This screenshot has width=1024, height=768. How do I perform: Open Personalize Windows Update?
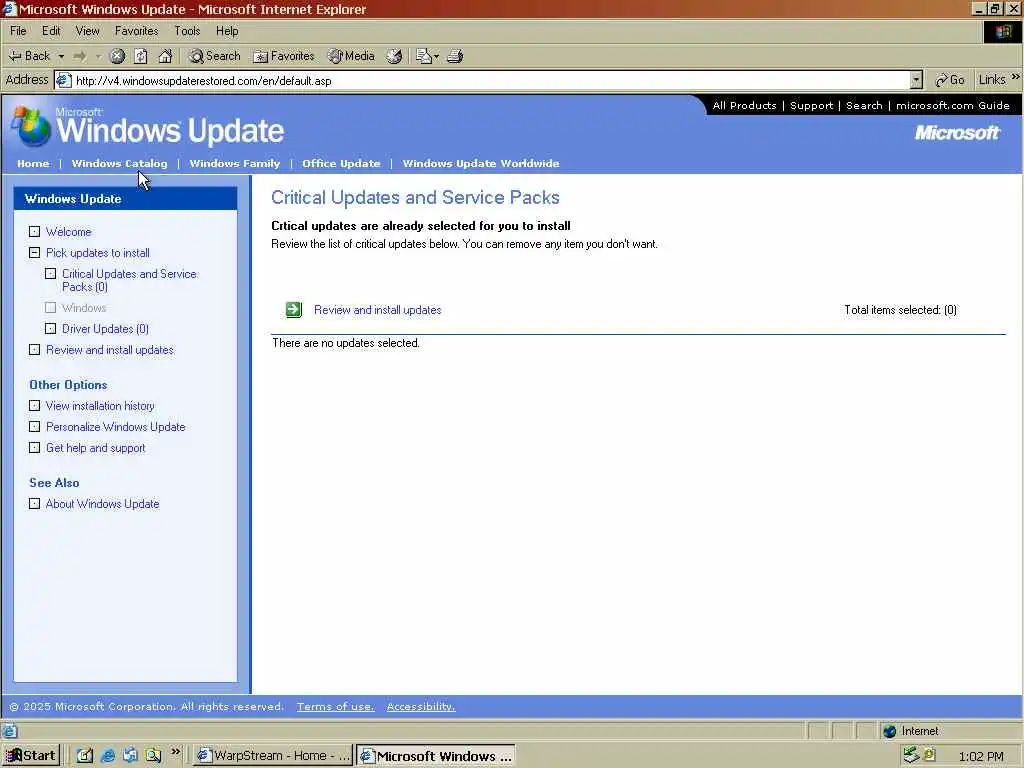116,426
